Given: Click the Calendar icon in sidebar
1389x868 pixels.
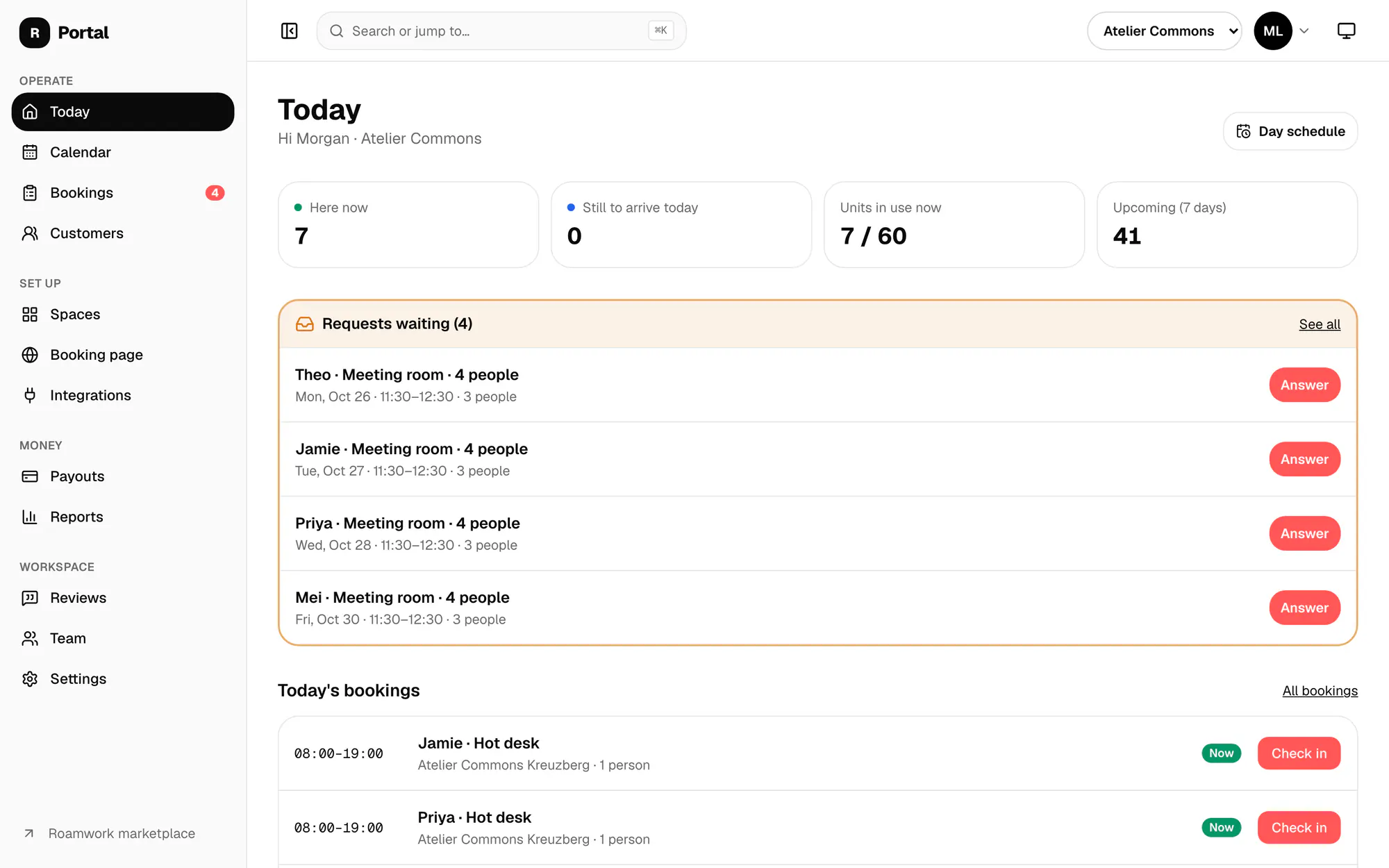Looking at the screenshot, I should (30, 152).
